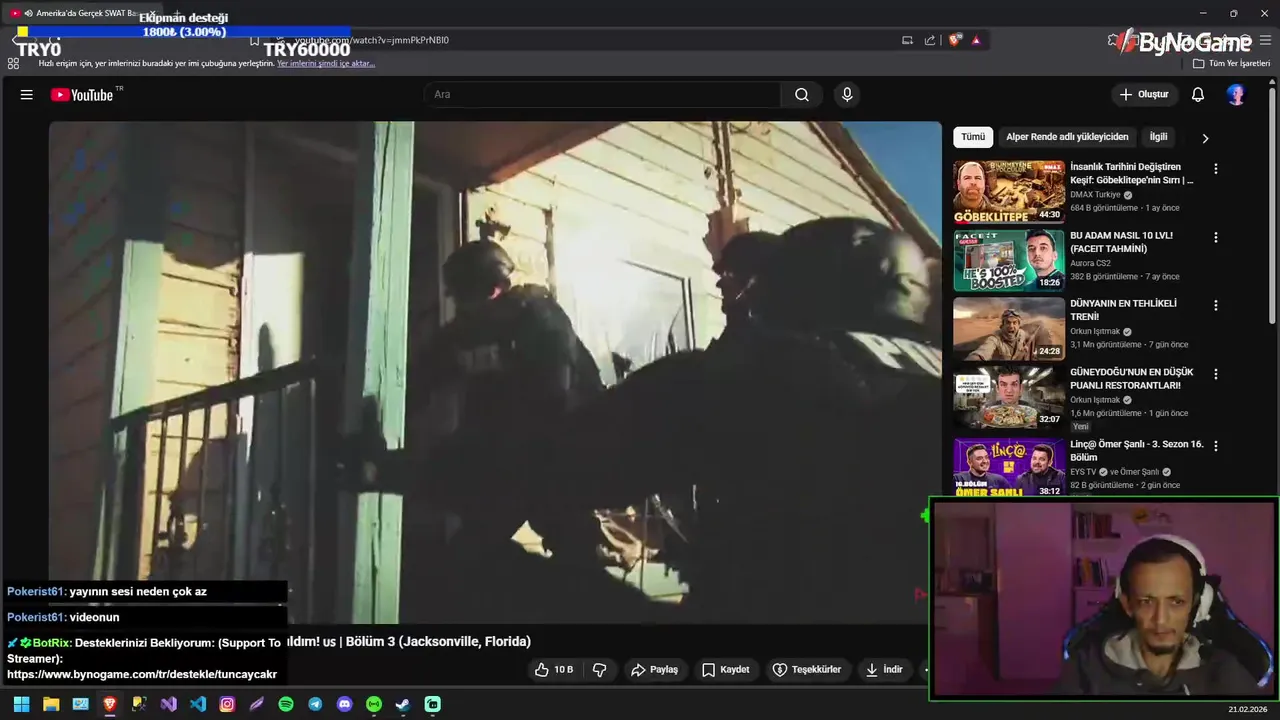Like the video with thumbs up 10 B
This screenshot has width=1280, height=720.
pyautogui.click(x=554, y=670)
